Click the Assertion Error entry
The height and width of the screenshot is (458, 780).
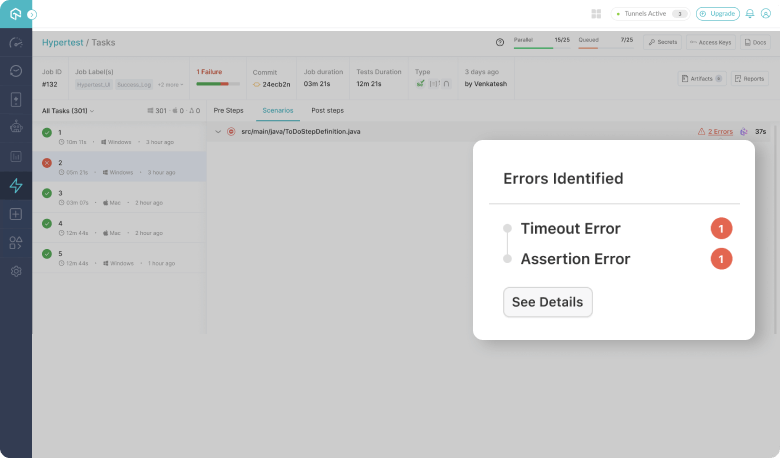(x=576, y=259)
